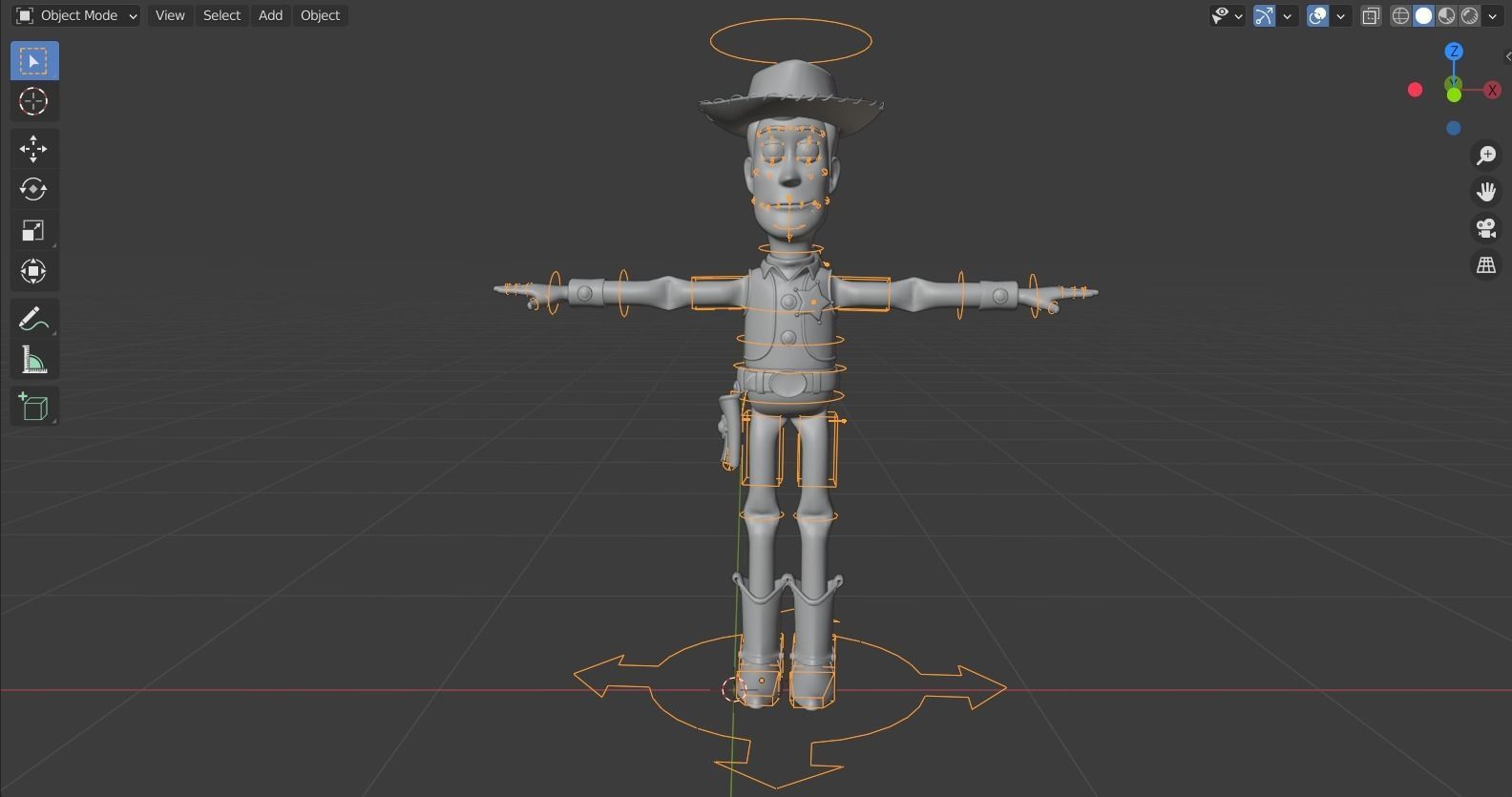
Task: Activate the Add Cube tool
Action: click(34, 407)
